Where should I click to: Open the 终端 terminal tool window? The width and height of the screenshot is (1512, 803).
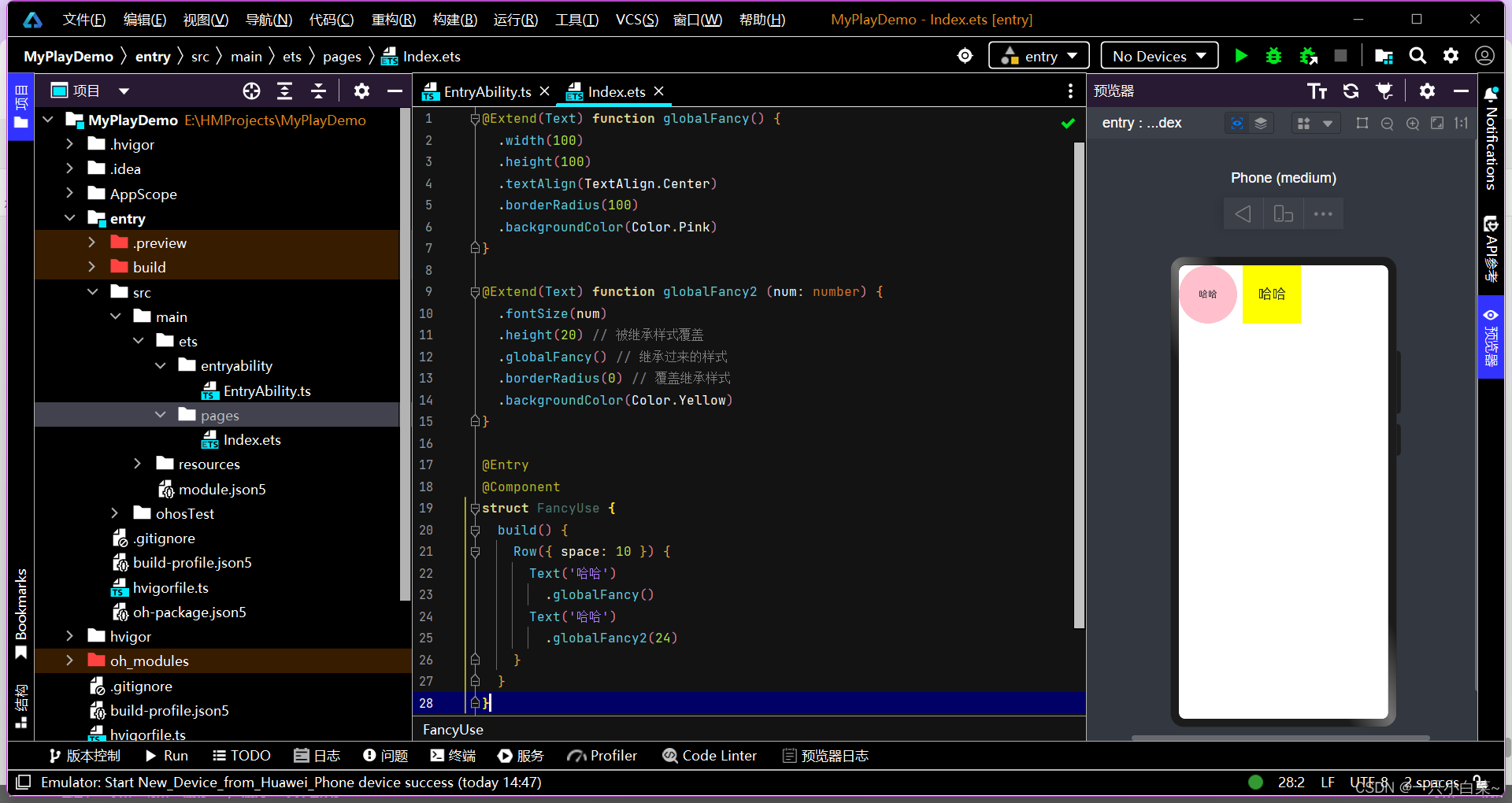point(453,756)
